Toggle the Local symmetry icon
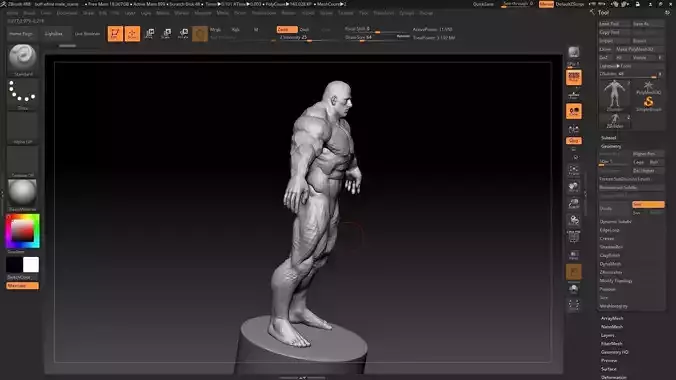Screen dimensions: 676x380 (573, 111)
